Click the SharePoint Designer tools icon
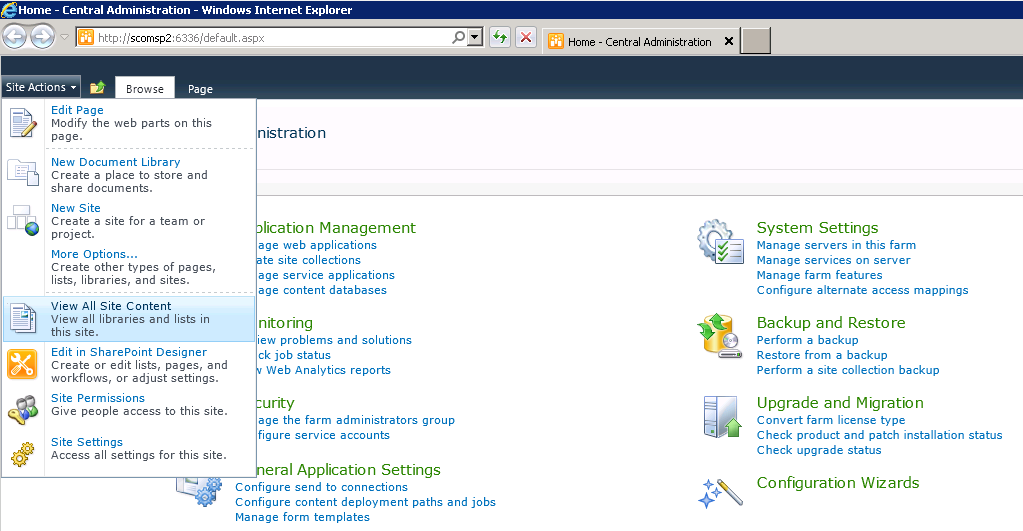The width and height of the screenshot is (1023, 531). pyautogui.click(x=22, y=364)
